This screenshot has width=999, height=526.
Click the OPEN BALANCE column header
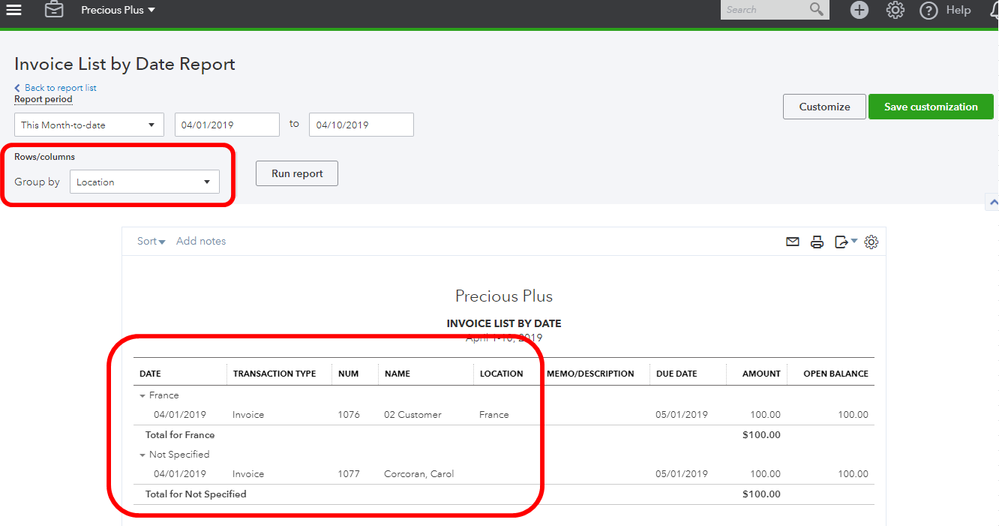coord(836,374)
